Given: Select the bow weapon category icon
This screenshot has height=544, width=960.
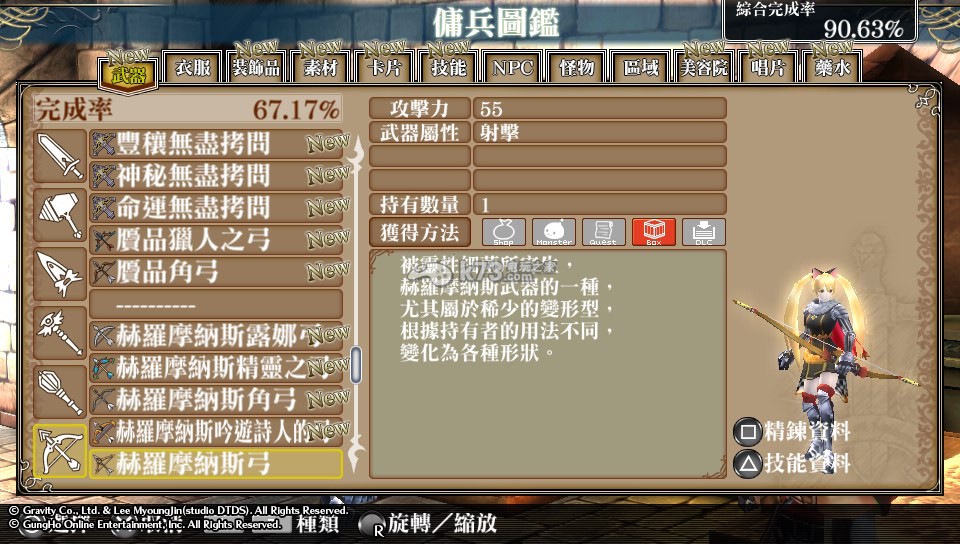Looking at the screenshot, I should (x=60, y=451).
